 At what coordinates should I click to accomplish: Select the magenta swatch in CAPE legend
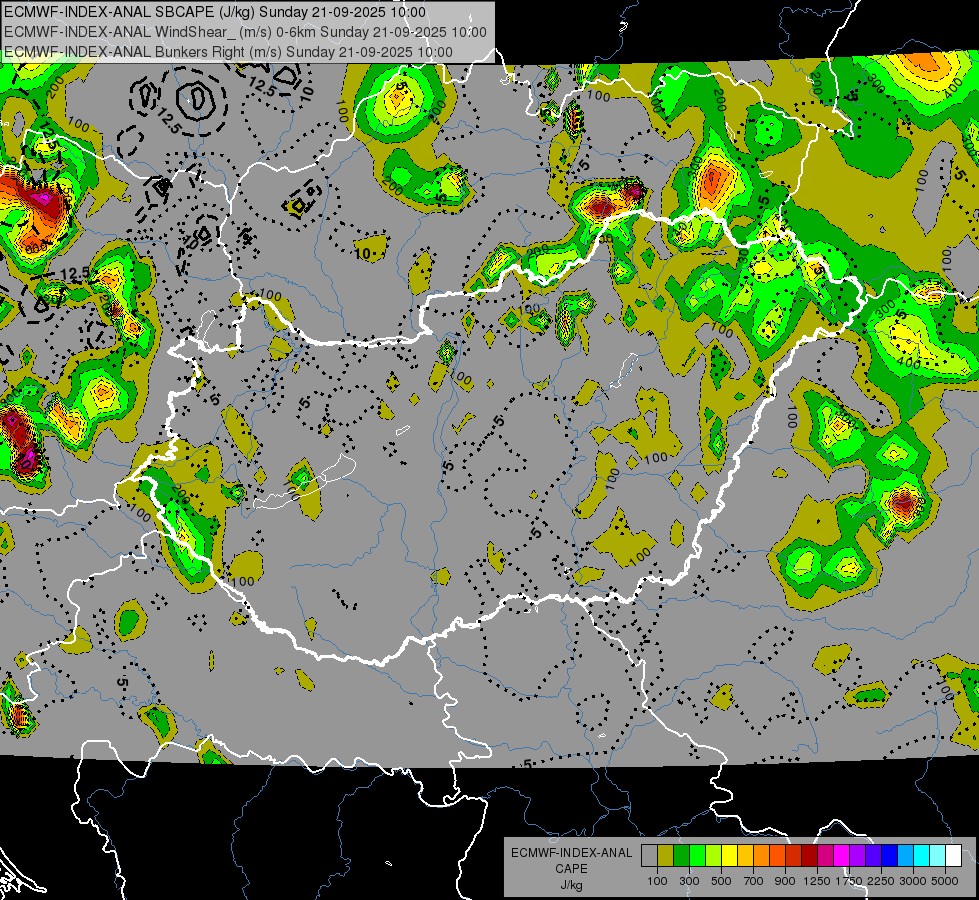click(x=841, y=856)
